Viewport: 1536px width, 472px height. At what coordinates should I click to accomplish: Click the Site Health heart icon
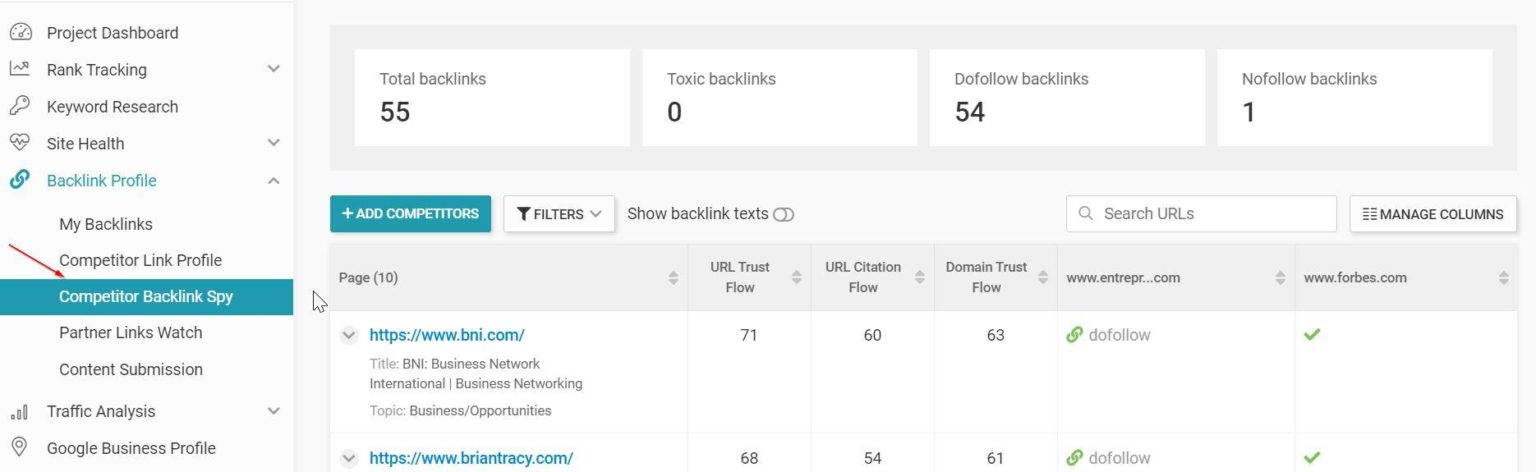tap(19, 143)
